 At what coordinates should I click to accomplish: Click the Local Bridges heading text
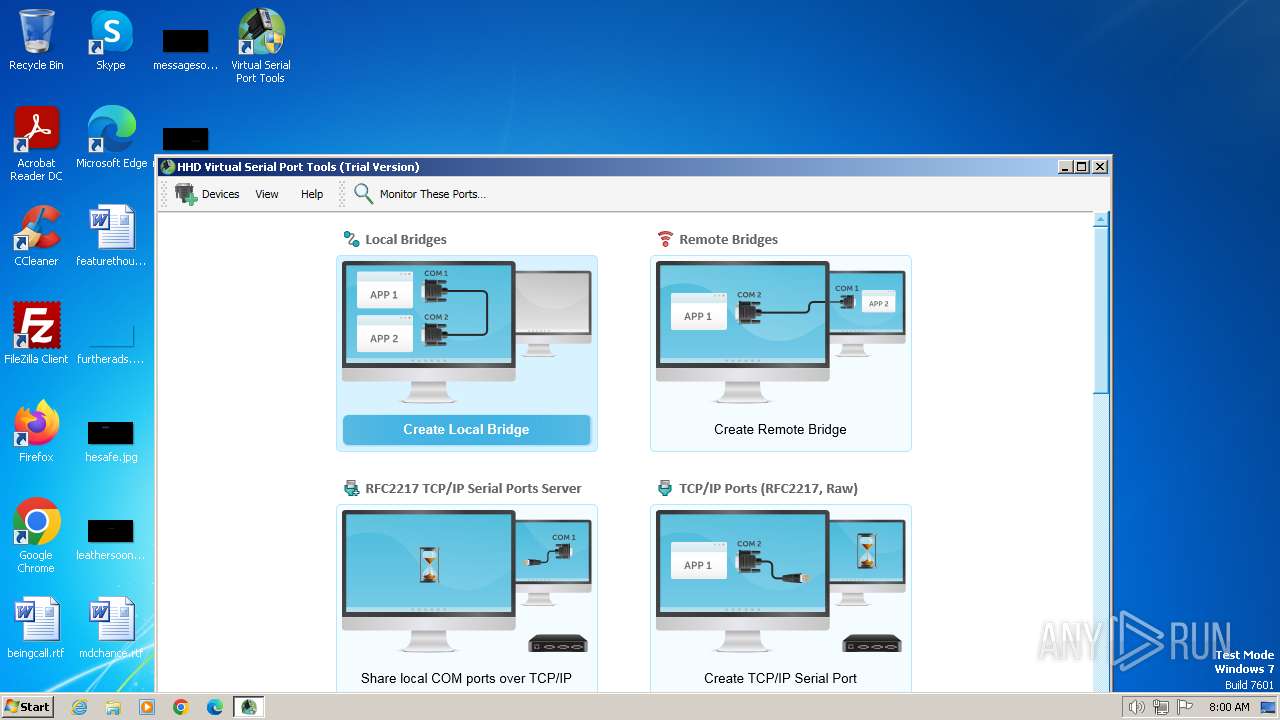coord(406,239)
